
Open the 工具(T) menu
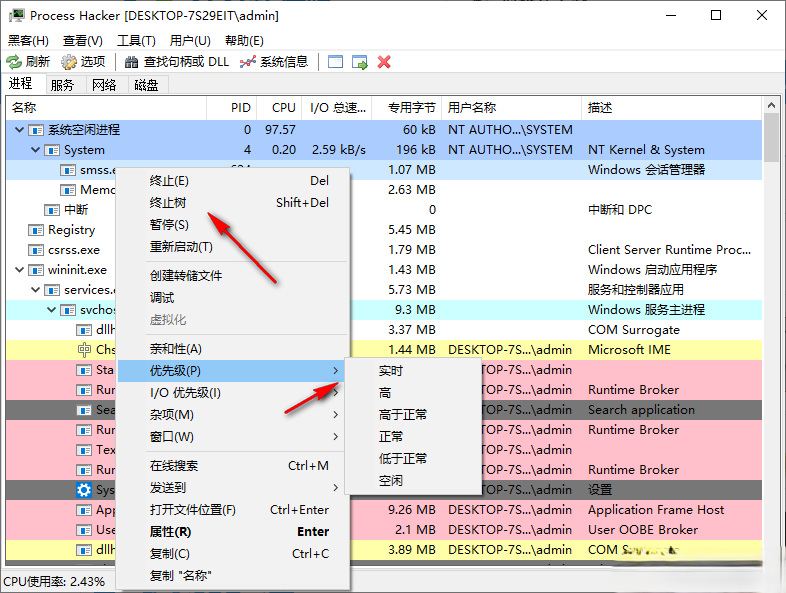coord(136,41)
